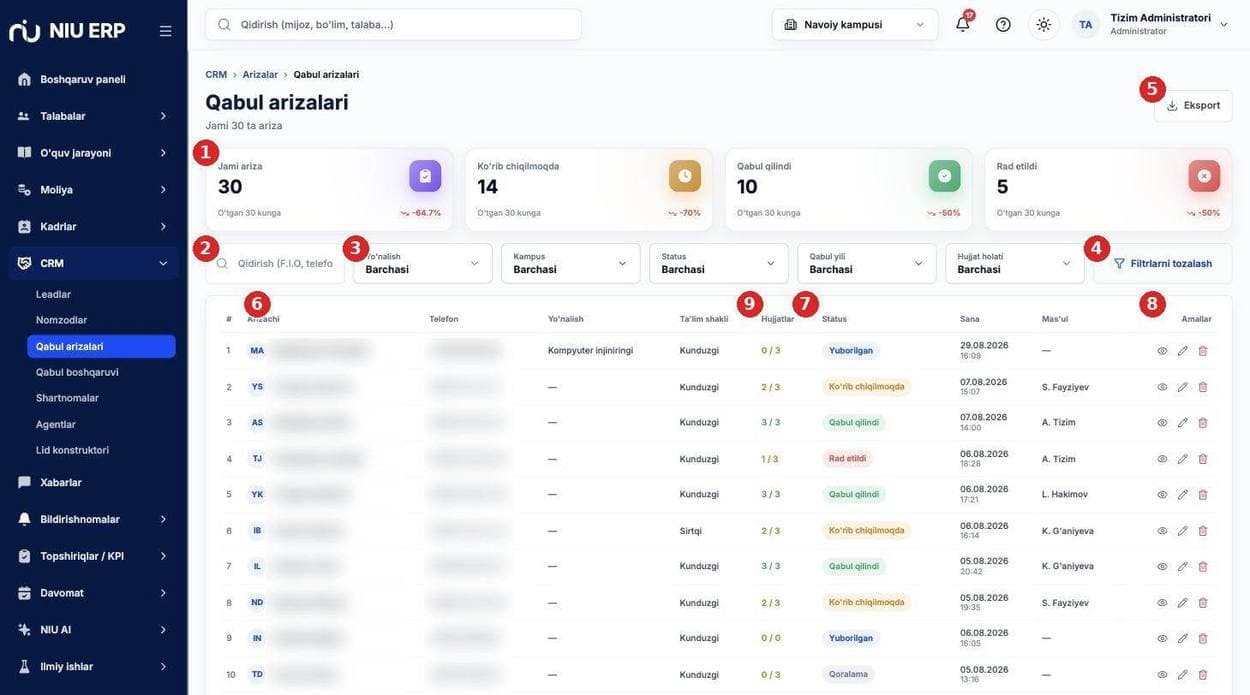Toggle the light/dark theme sun button
Viewport: 1250px width, 695px height.
[x=1044, y=25]
